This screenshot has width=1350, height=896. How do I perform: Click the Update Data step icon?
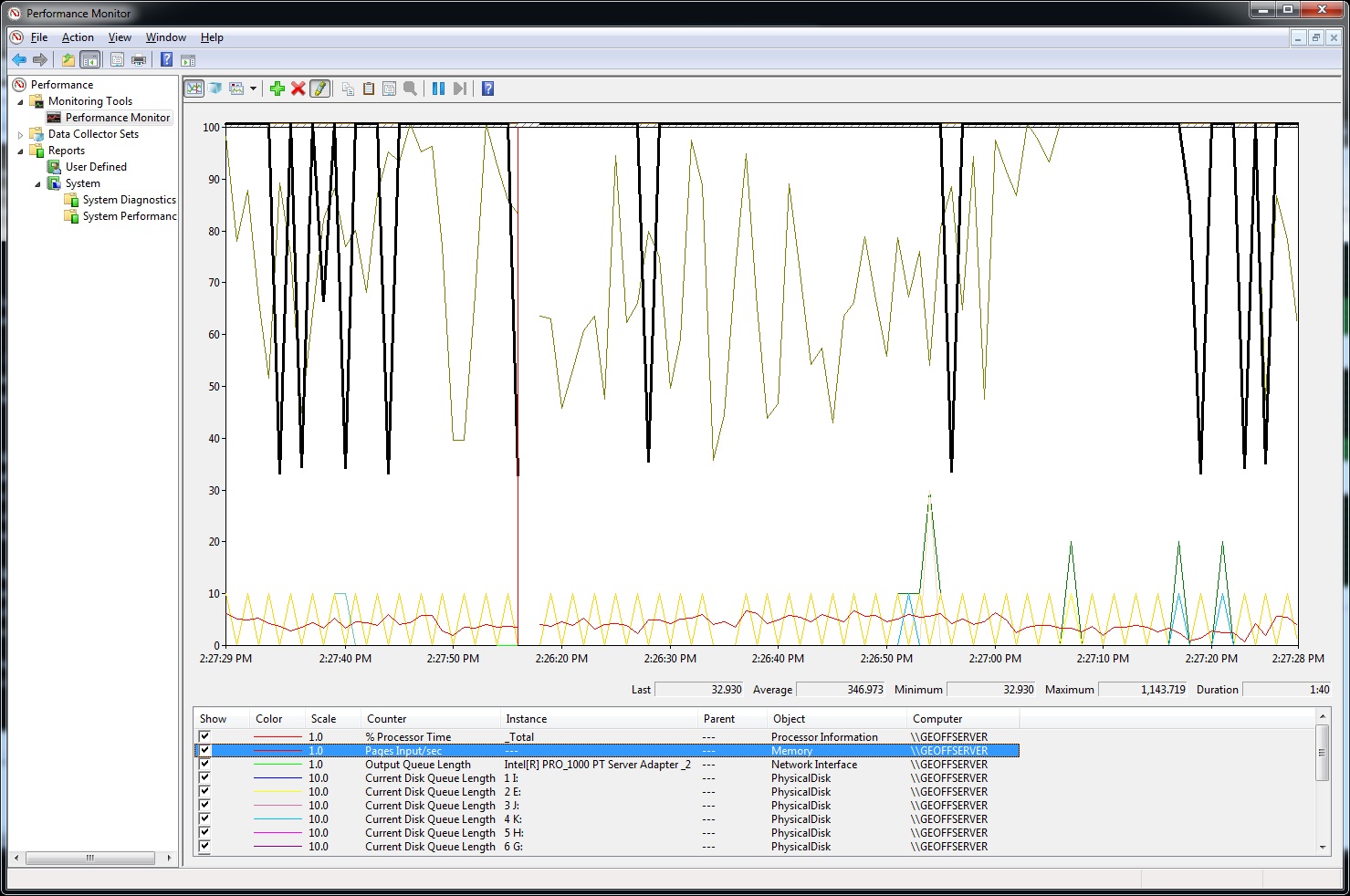point(459,89)
